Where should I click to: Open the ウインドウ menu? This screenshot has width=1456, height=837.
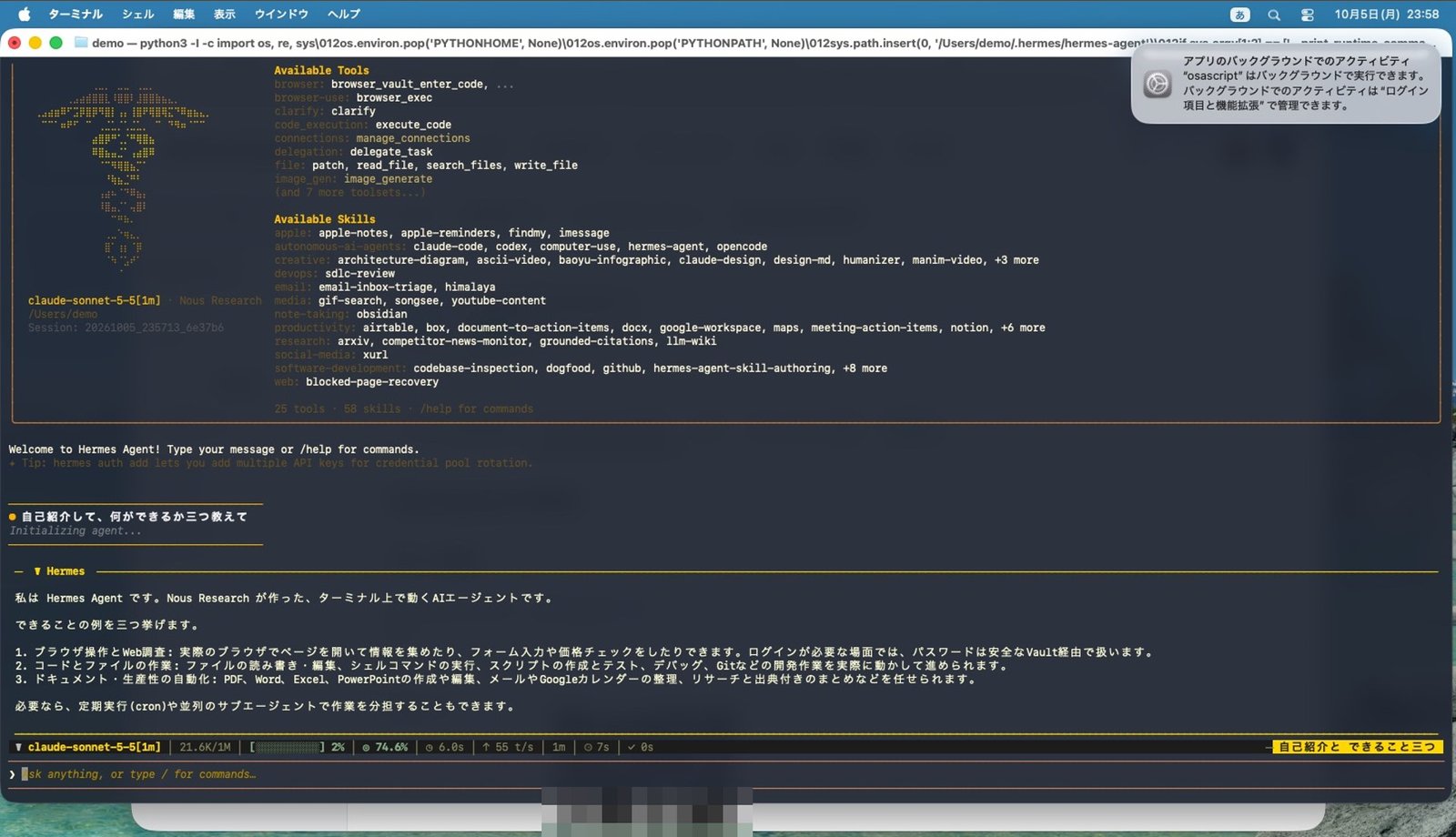click(281, 14)
